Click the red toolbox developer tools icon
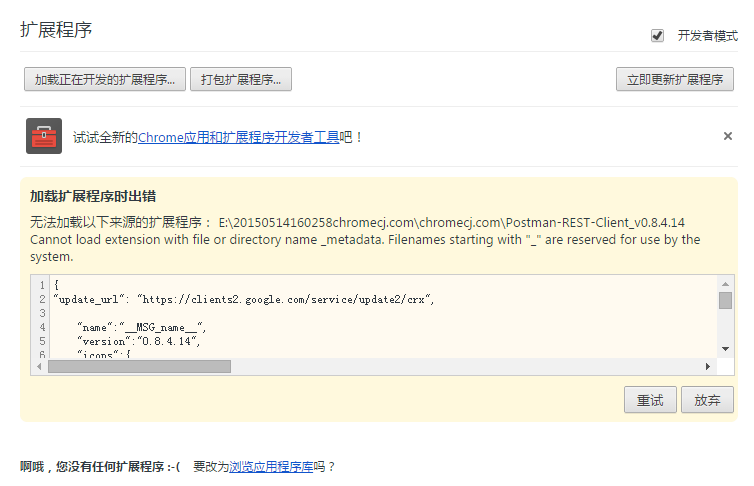The height and width of the screenshot is (486, 754). tap(44, 136)
